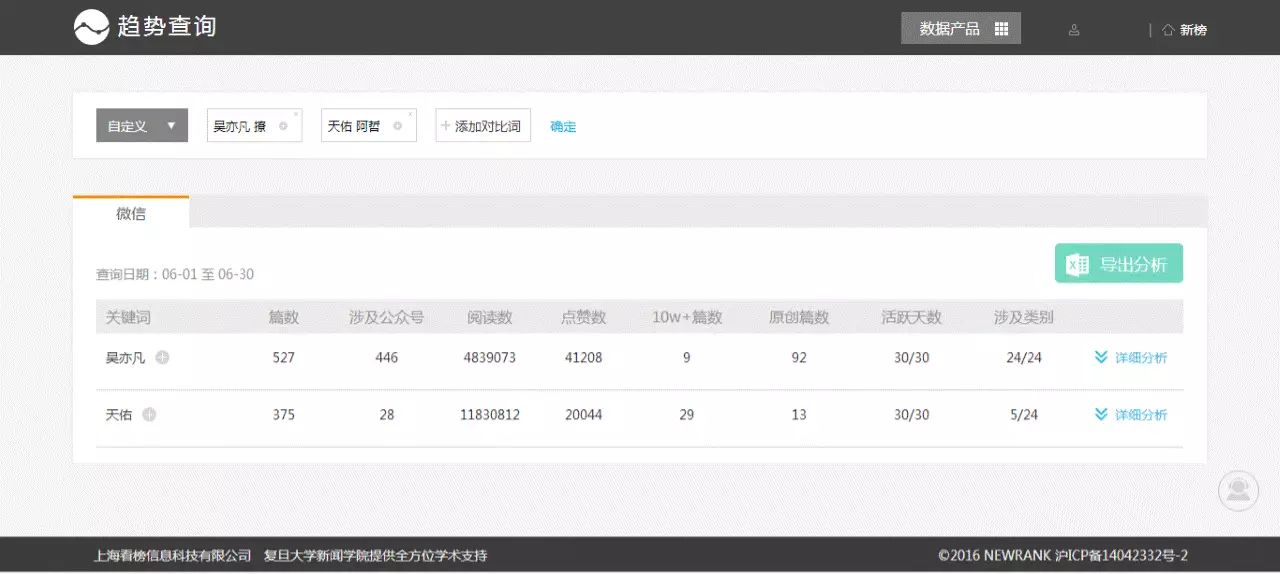Click the plus circle next to 吴亦凡 row
The image size is (1280, 574).
pos(162,357)
